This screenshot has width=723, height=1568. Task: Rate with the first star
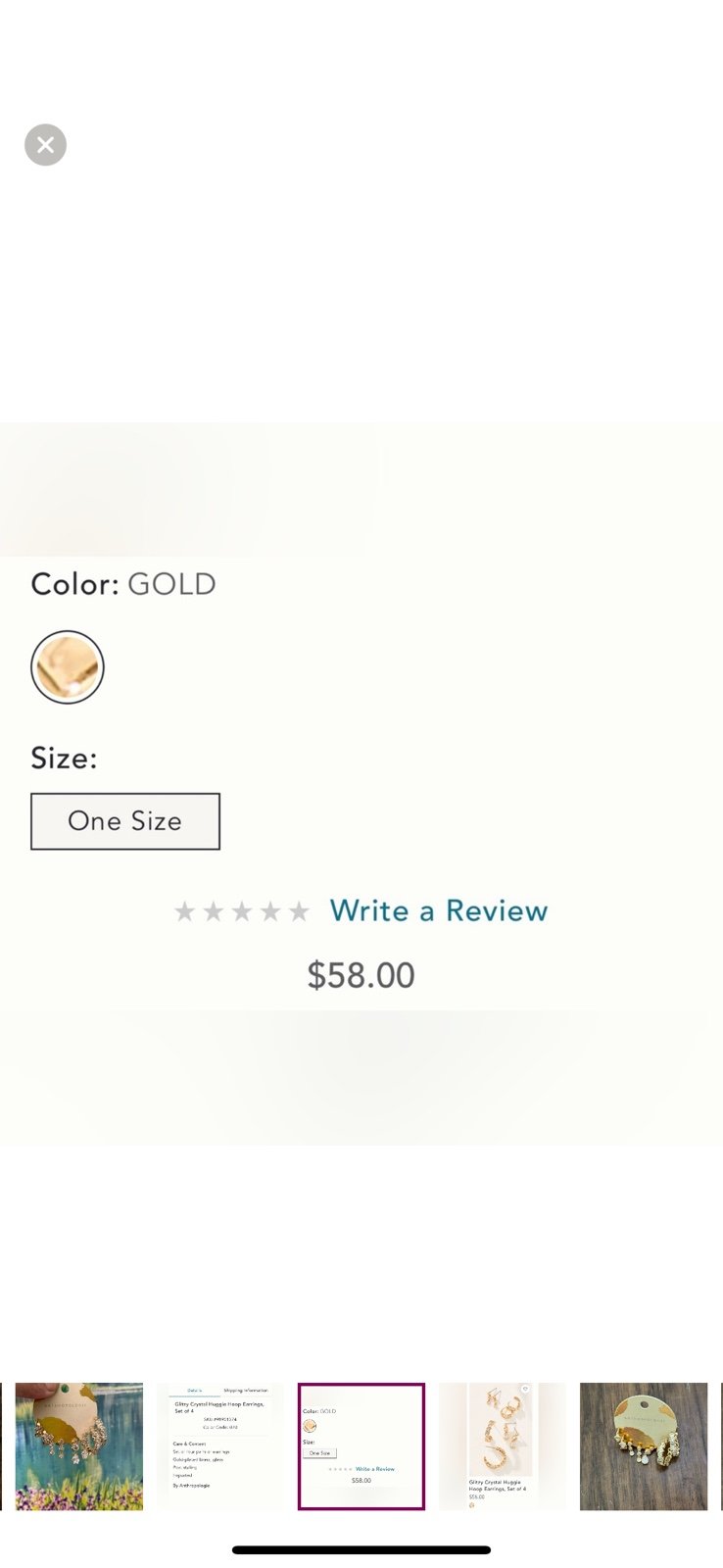(x=184, y=912)
